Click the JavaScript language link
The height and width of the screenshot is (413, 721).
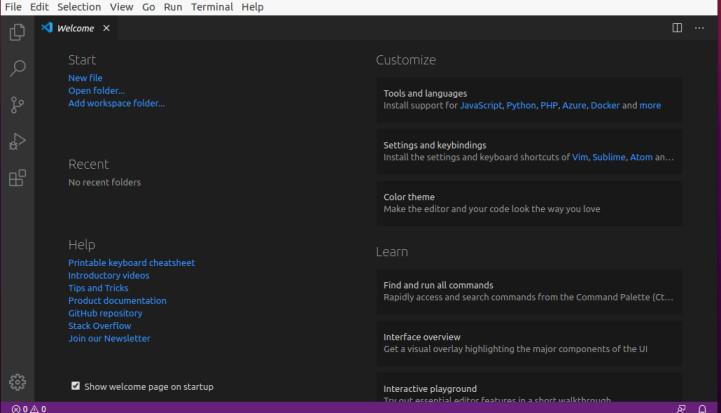click(x=481, y=105)
